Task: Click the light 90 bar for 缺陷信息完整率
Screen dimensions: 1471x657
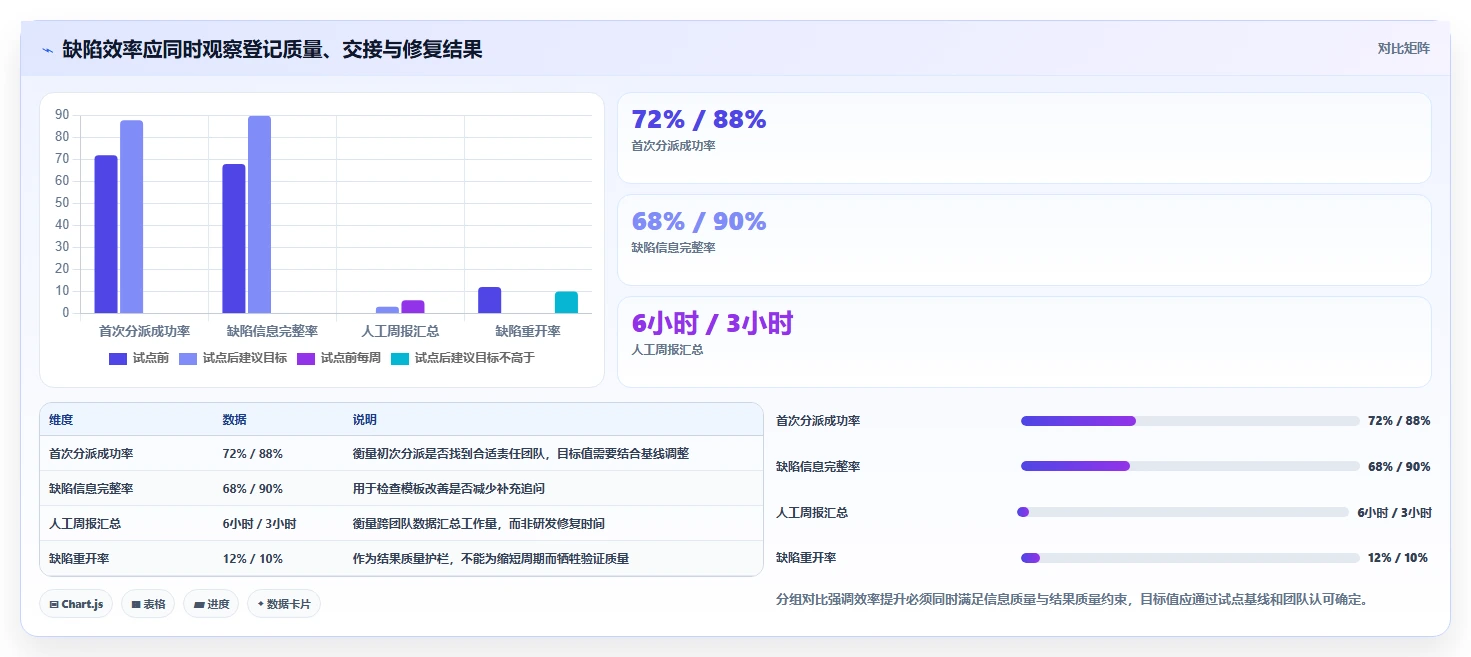Action: pos(260,215)
